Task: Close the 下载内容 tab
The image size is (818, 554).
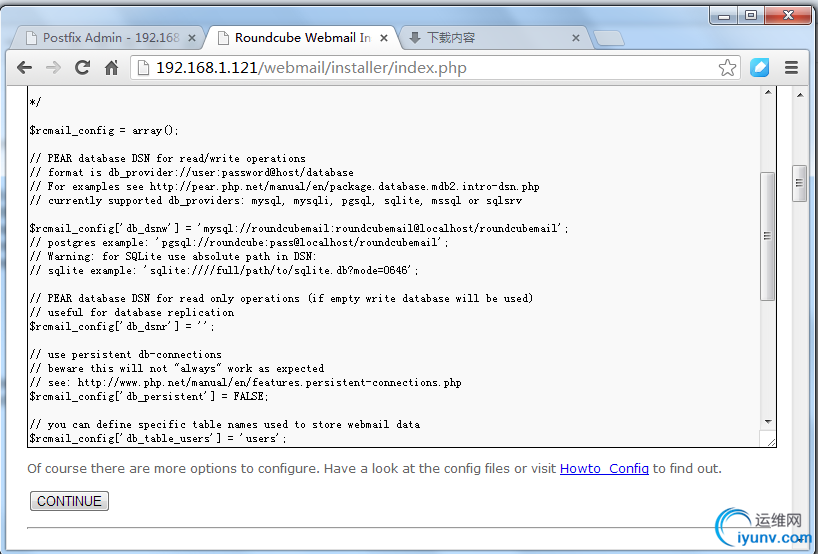Action: [576, 38]
